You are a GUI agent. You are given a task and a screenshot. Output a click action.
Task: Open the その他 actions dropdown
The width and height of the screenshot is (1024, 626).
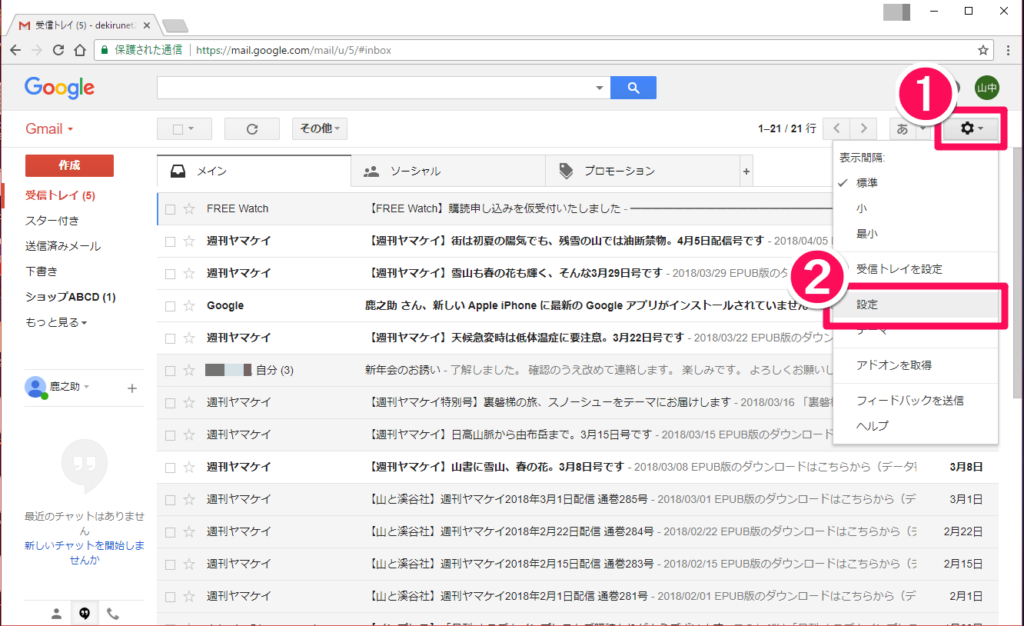pos(319,129)
